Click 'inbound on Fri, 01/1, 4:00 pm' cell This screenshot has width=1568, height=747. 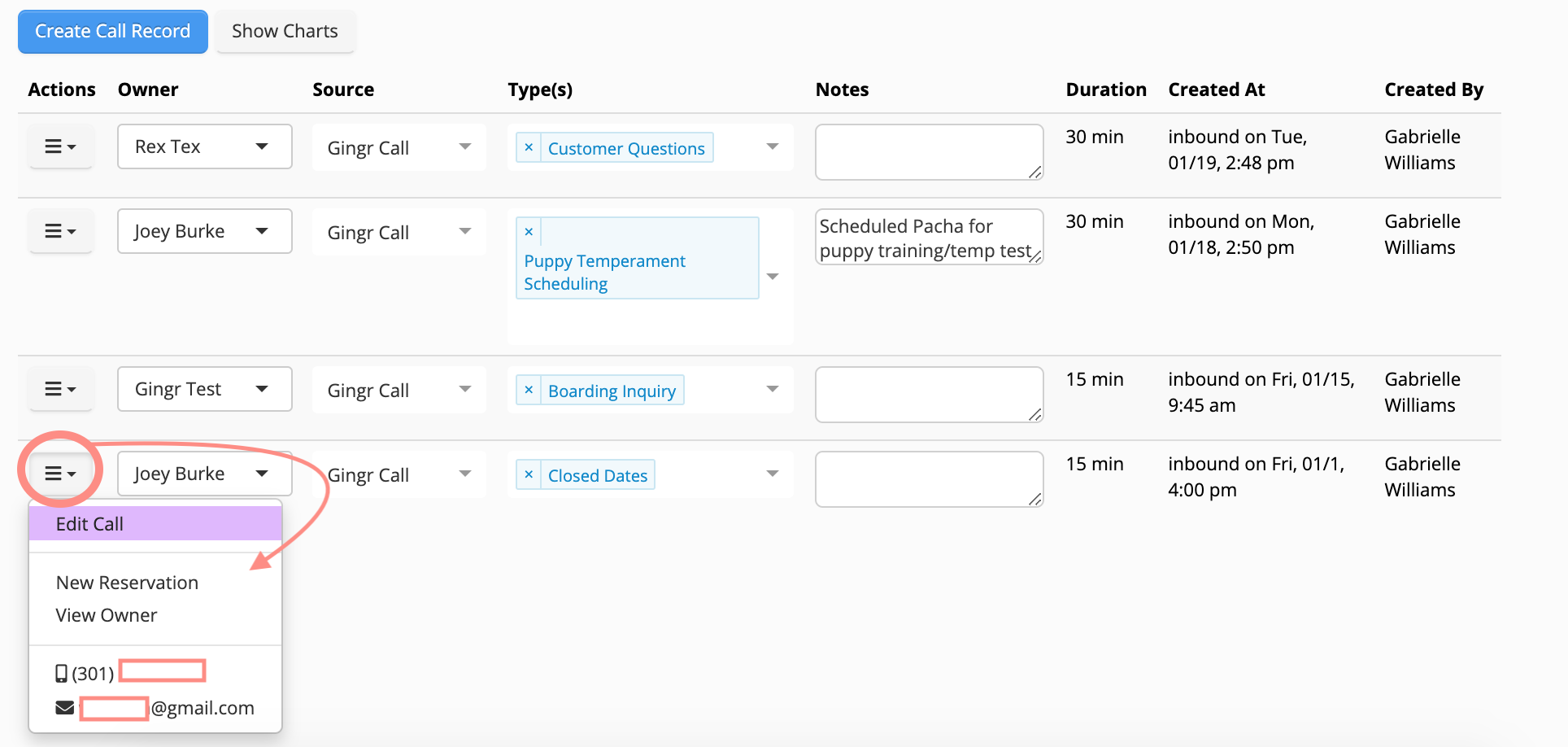[x=1257, y=477]
